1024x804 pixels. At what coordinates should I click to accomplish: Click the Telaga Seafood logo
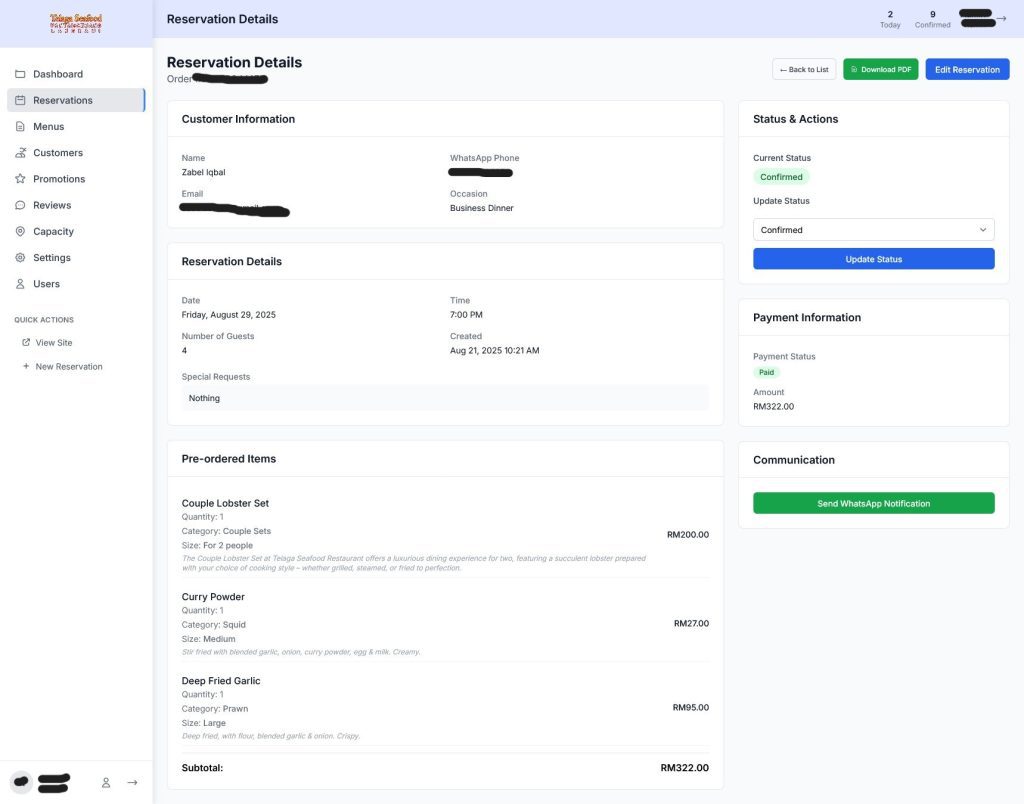pos(76,23)
